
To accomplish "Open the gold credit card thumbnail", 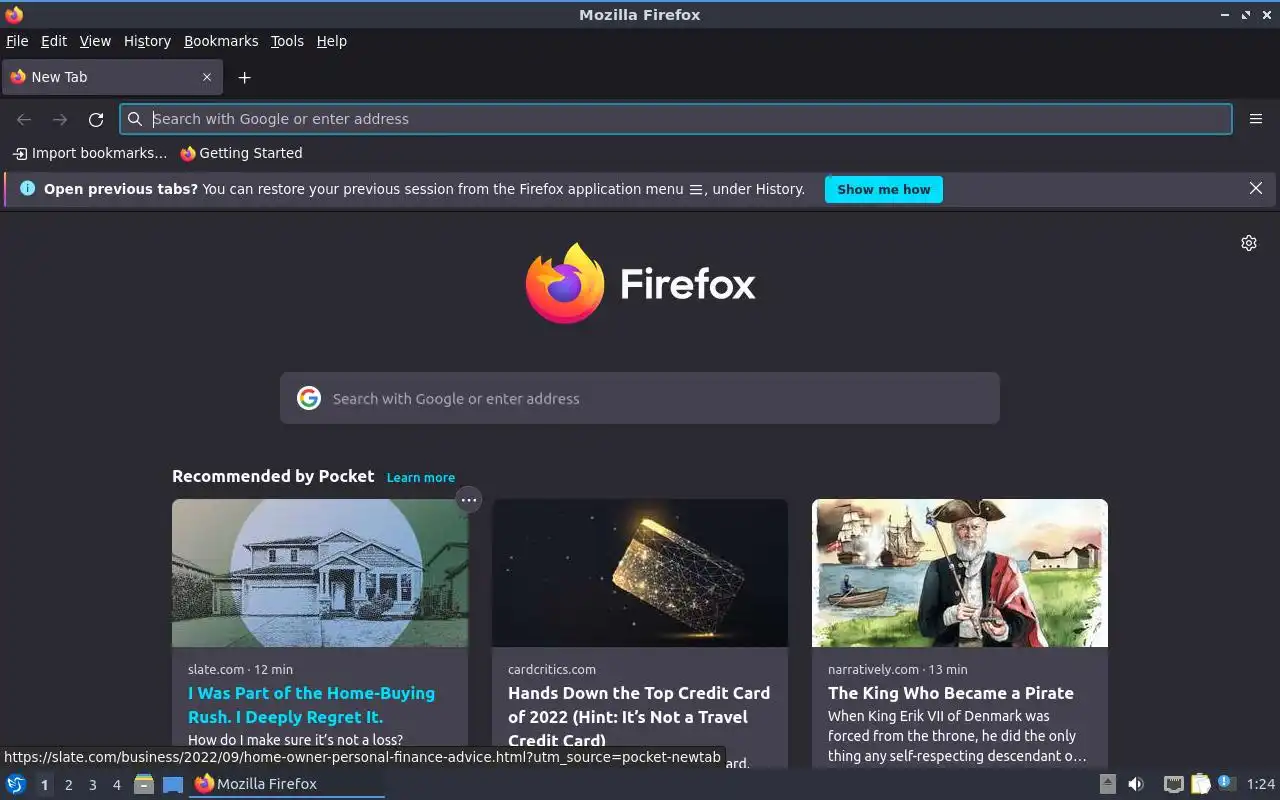I will click(x=640, y=573).
